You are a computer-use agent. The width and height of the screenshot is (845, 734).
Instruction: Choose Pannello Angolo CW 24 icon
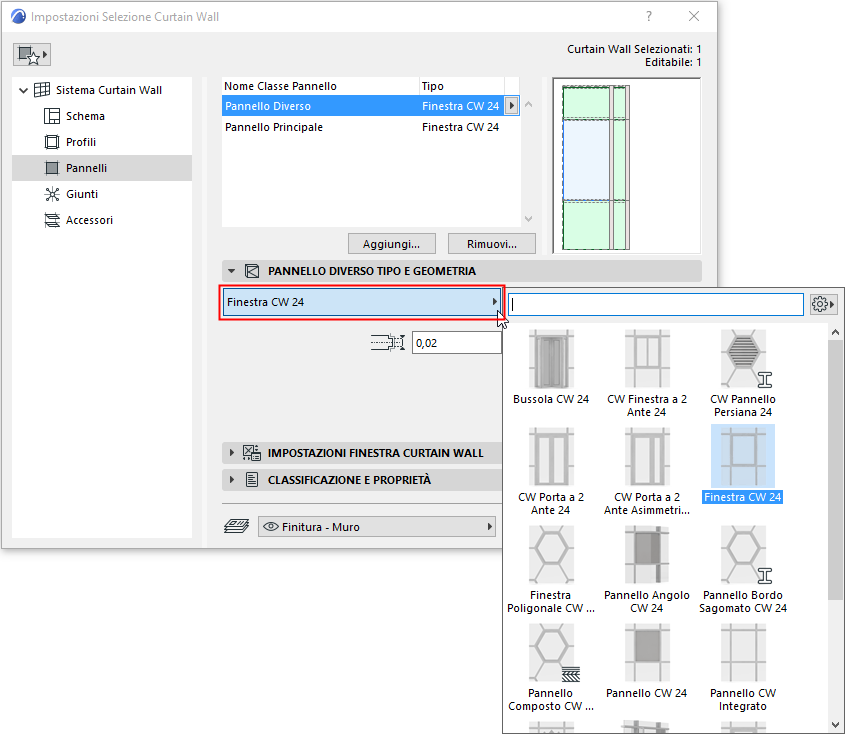pos(647,556)
